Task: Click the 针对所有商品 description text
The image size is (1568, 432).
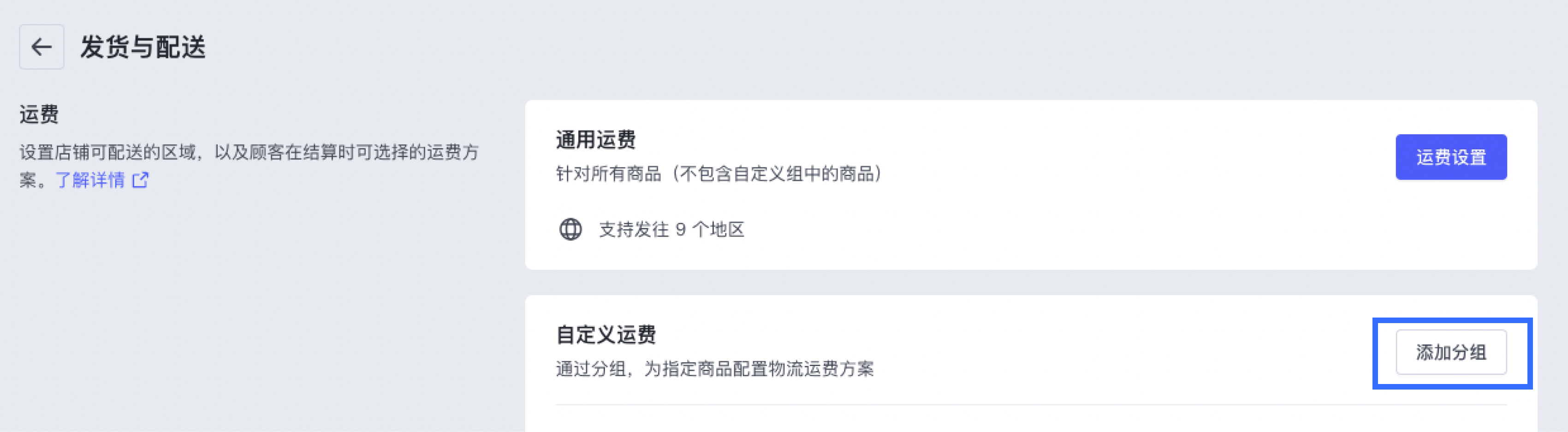Action: pyautogui.click(x=609, y=174)
